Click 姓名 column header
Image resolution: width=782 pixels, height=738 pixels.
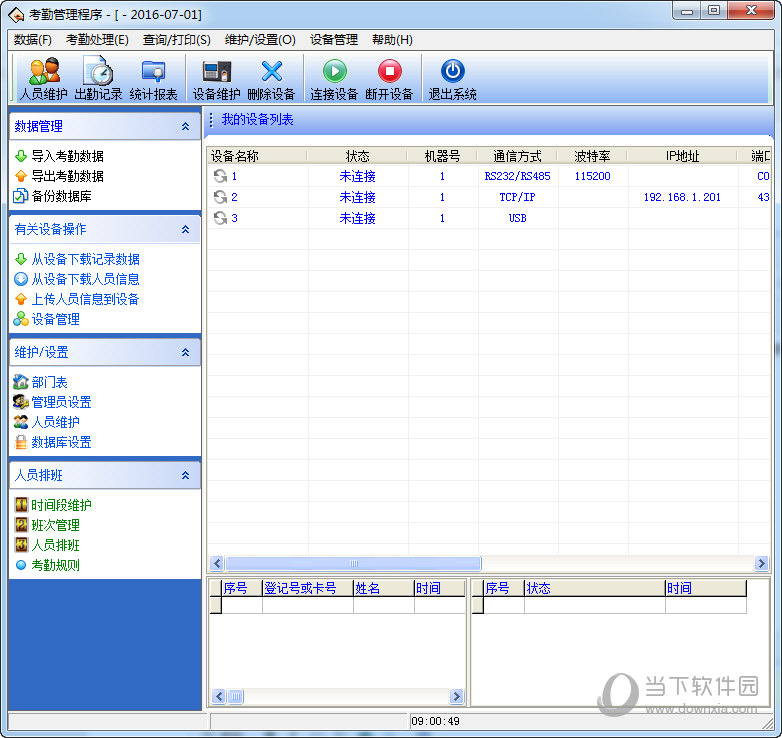[x=384, y=588]
